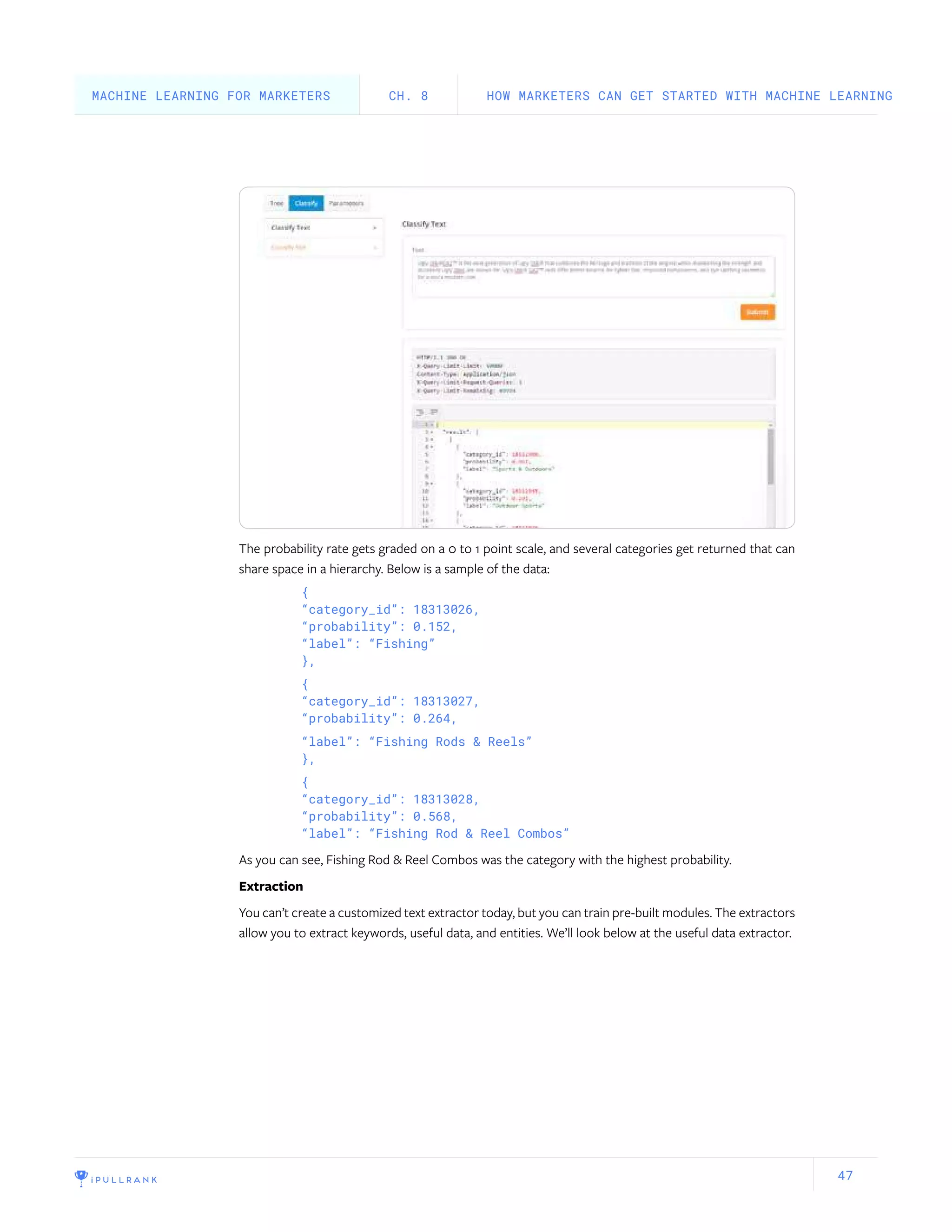The width and height of the screenshot is (952, 1232).
Task: Click the word-wrap icon above JSON output
Action: [x=434, y=412]
